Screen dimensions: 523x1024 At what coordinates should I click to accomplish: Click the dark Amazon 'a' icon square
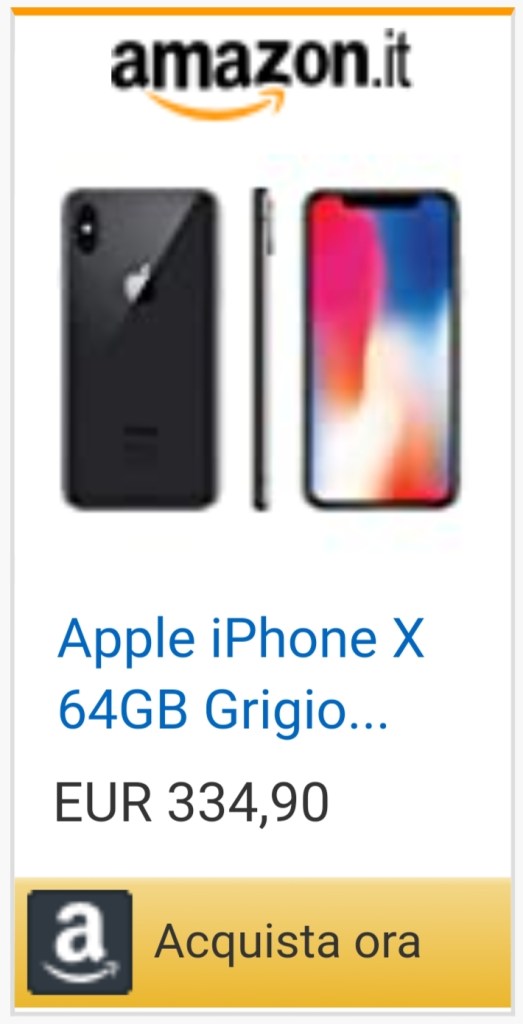tap(80, 942)
